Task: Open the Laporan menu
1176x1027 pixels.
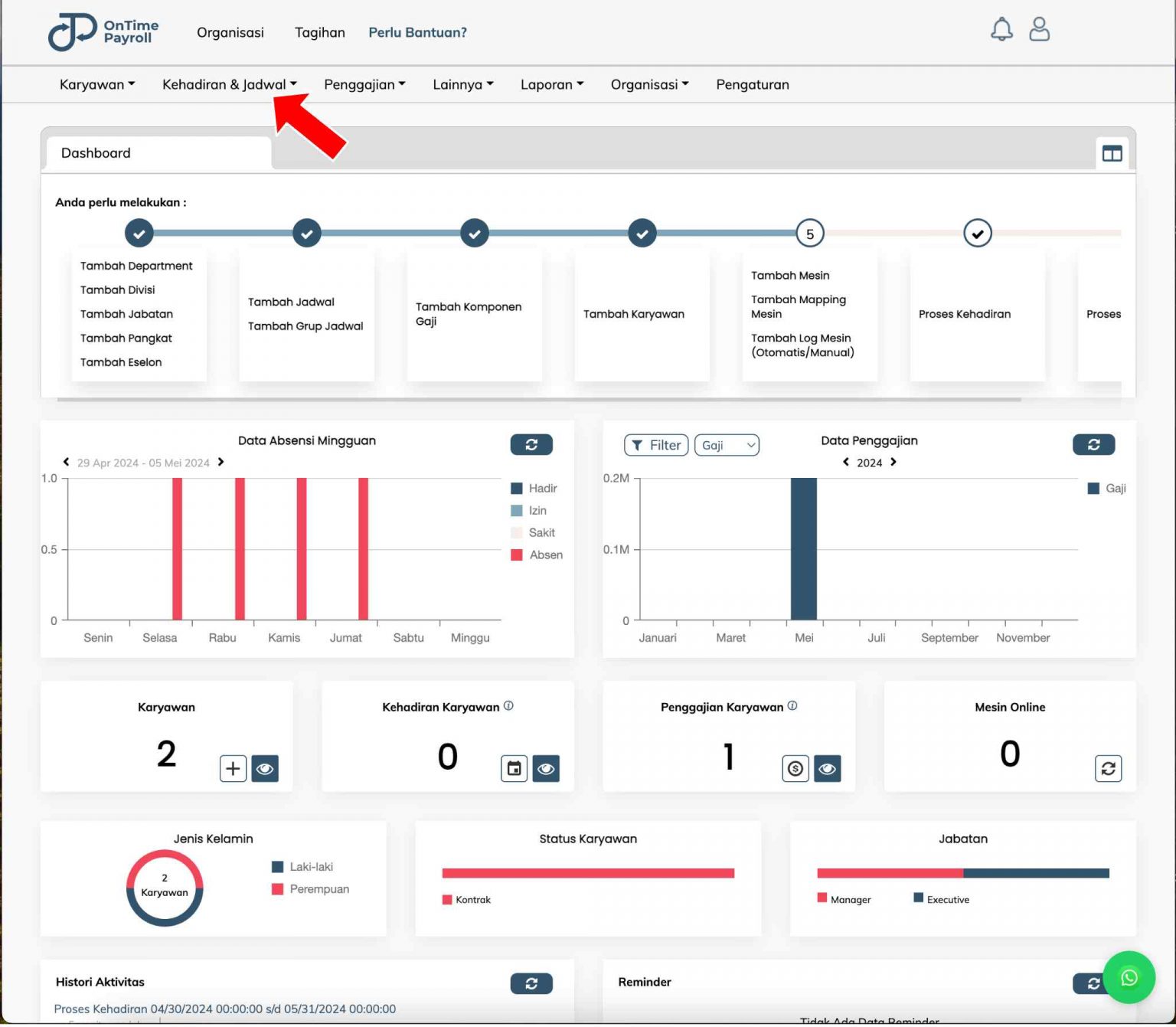Action: click(550, 84)
